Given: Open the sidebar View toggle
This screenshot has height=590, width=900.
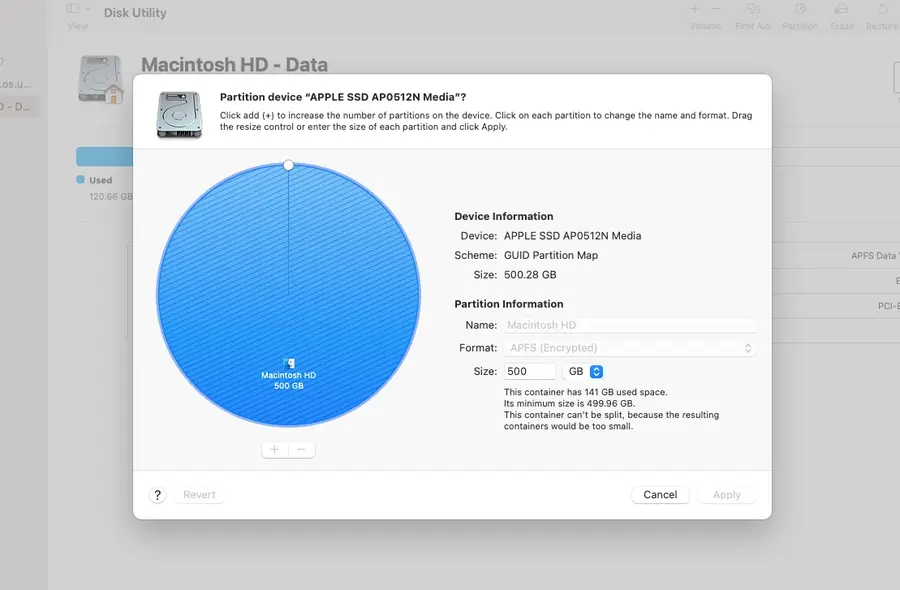Looking at the screenshot, I should click(x=73, y=9).
